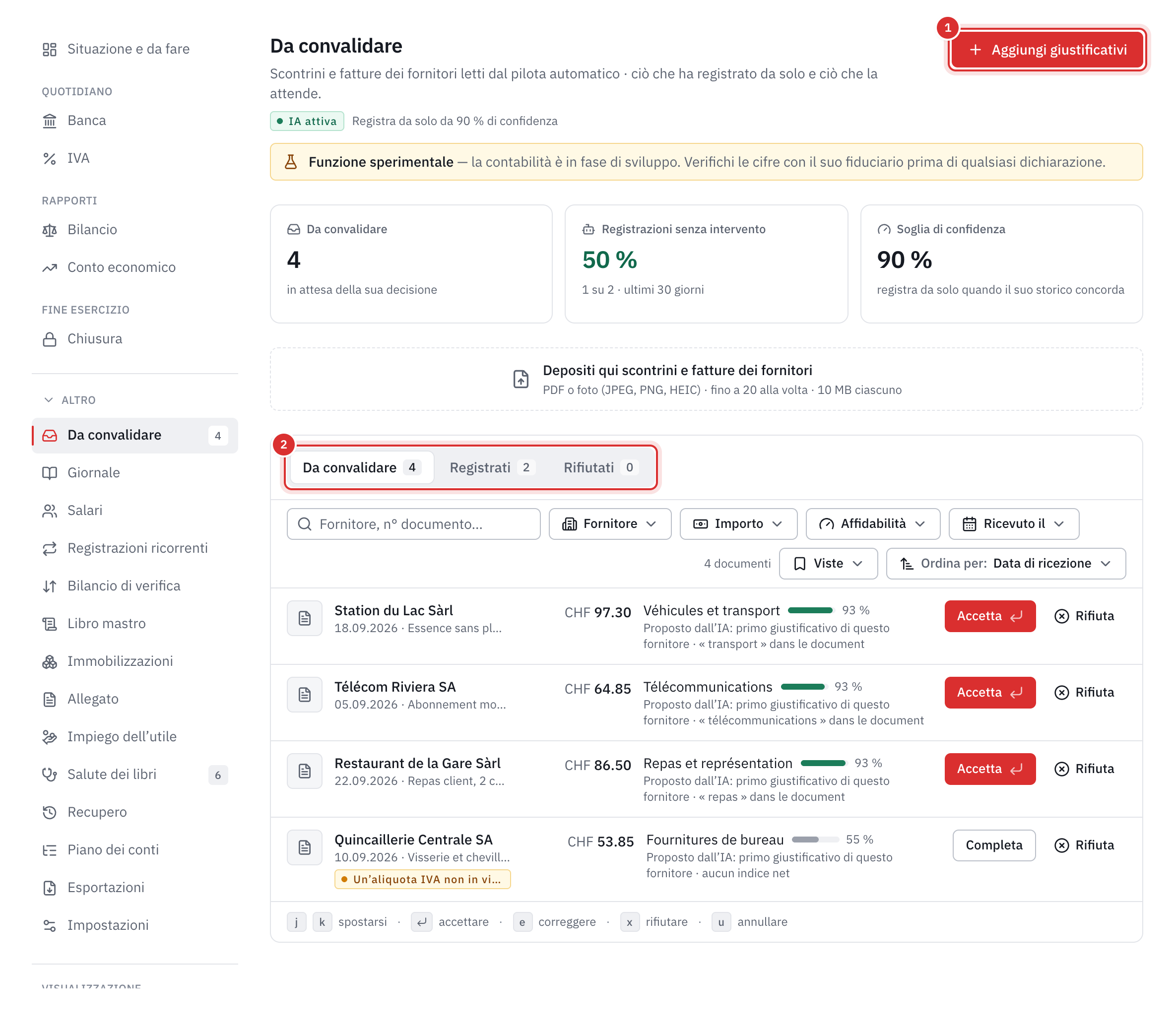Click the Libro mastro ledger icon
Screen dimensions: 1175x1036
click(x=50, y=624)
